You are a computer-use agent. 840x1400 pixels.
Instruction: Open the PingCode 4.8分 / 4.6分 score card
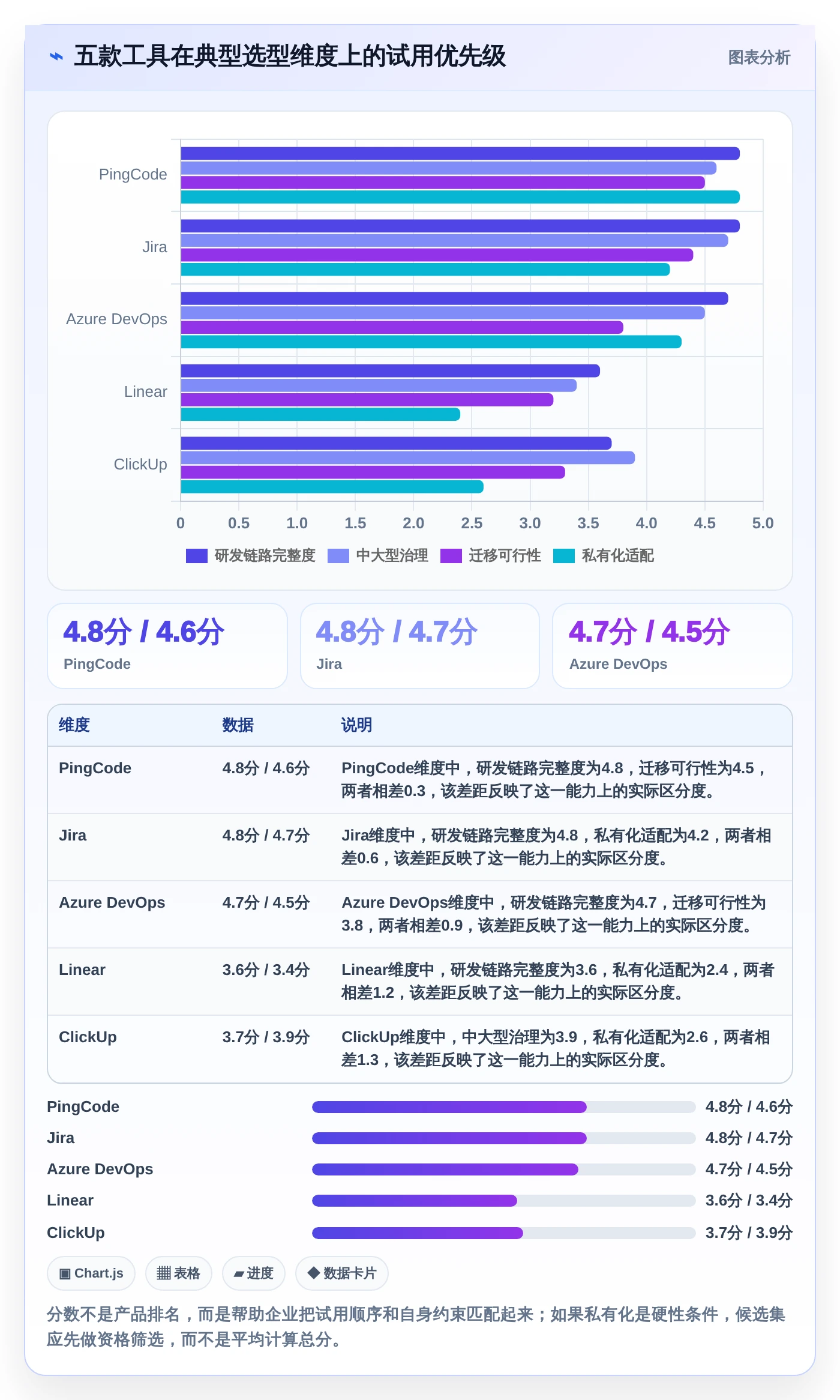167,646
